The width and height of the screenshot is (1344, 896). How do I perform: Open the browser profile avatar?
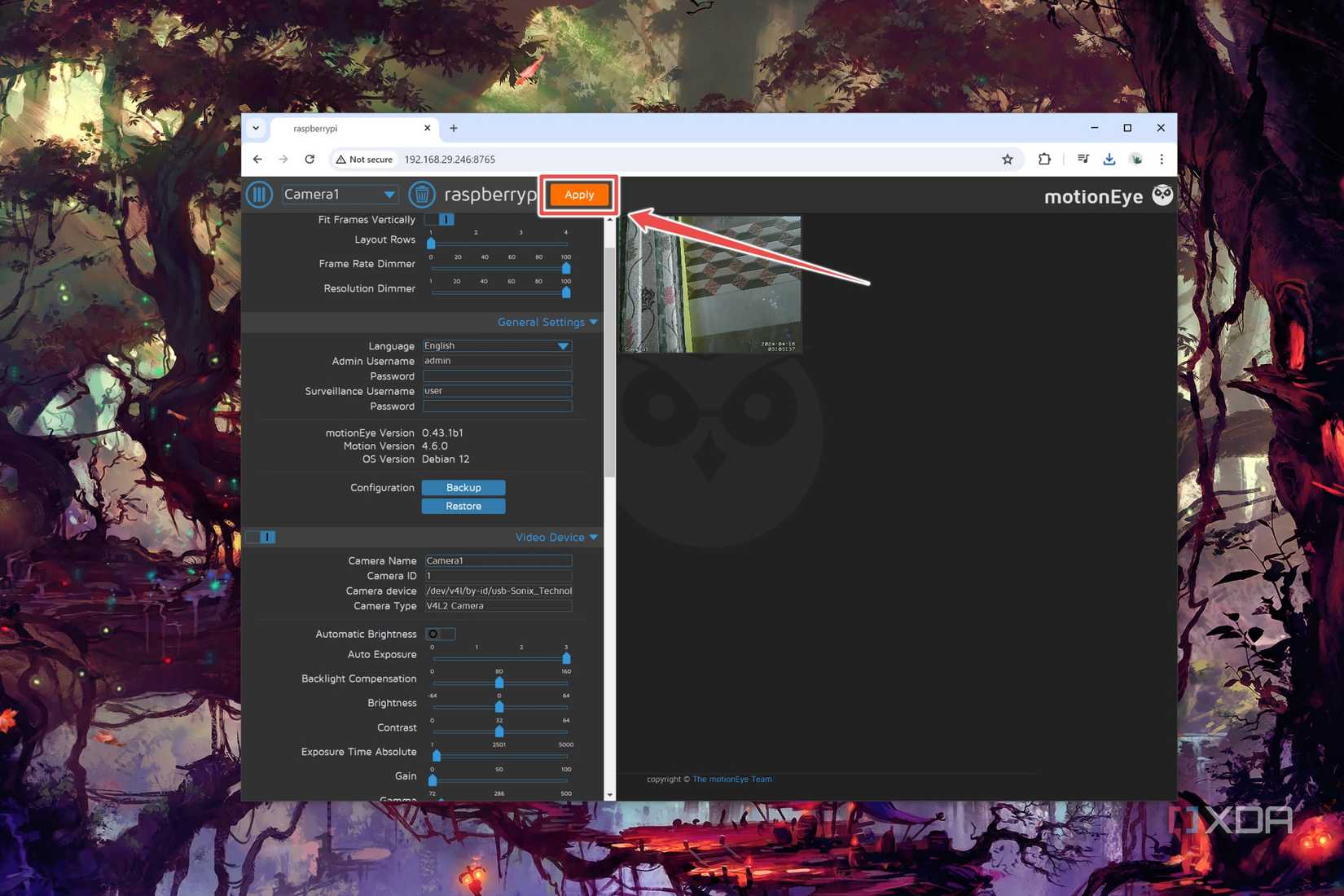coord(1135,160)
